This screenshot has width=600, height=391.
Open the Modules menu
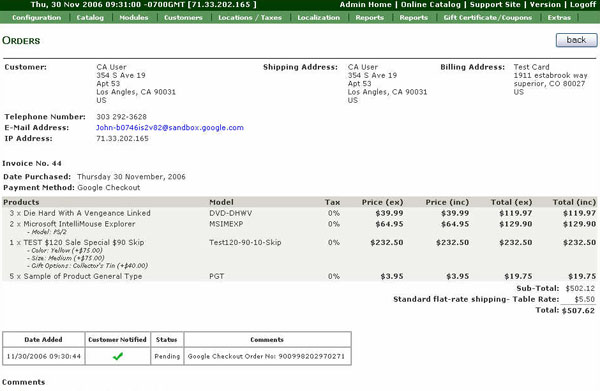pyautogui.click(x=134, y=18)
